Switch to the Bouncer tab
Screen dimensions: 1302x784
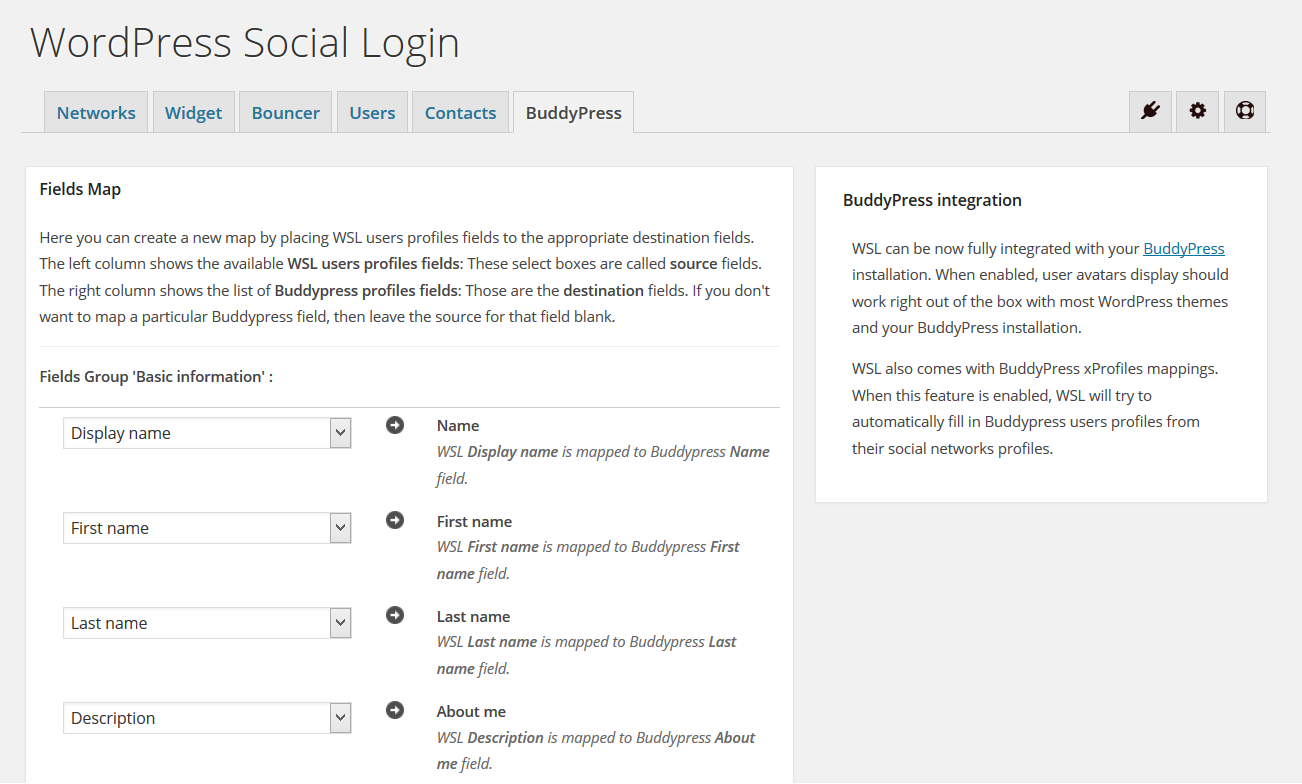coord(285,112)
